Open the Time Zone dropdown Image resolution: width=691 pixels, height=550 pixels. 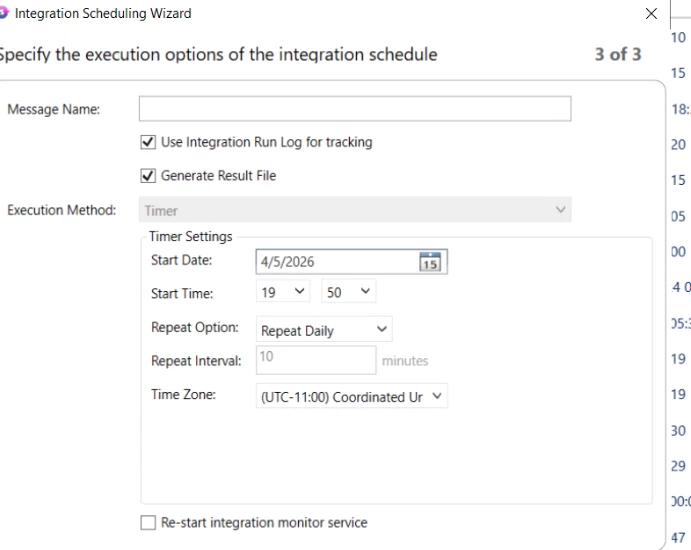click(x=350, y=397)
